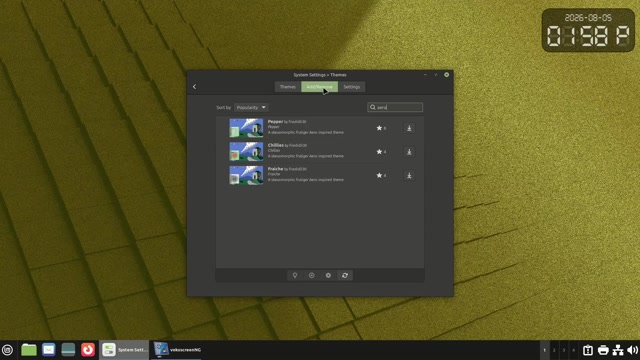
Task: Click the Fraiche theme thumbnail
Action: pyautogui.click(x=246, y=175)
